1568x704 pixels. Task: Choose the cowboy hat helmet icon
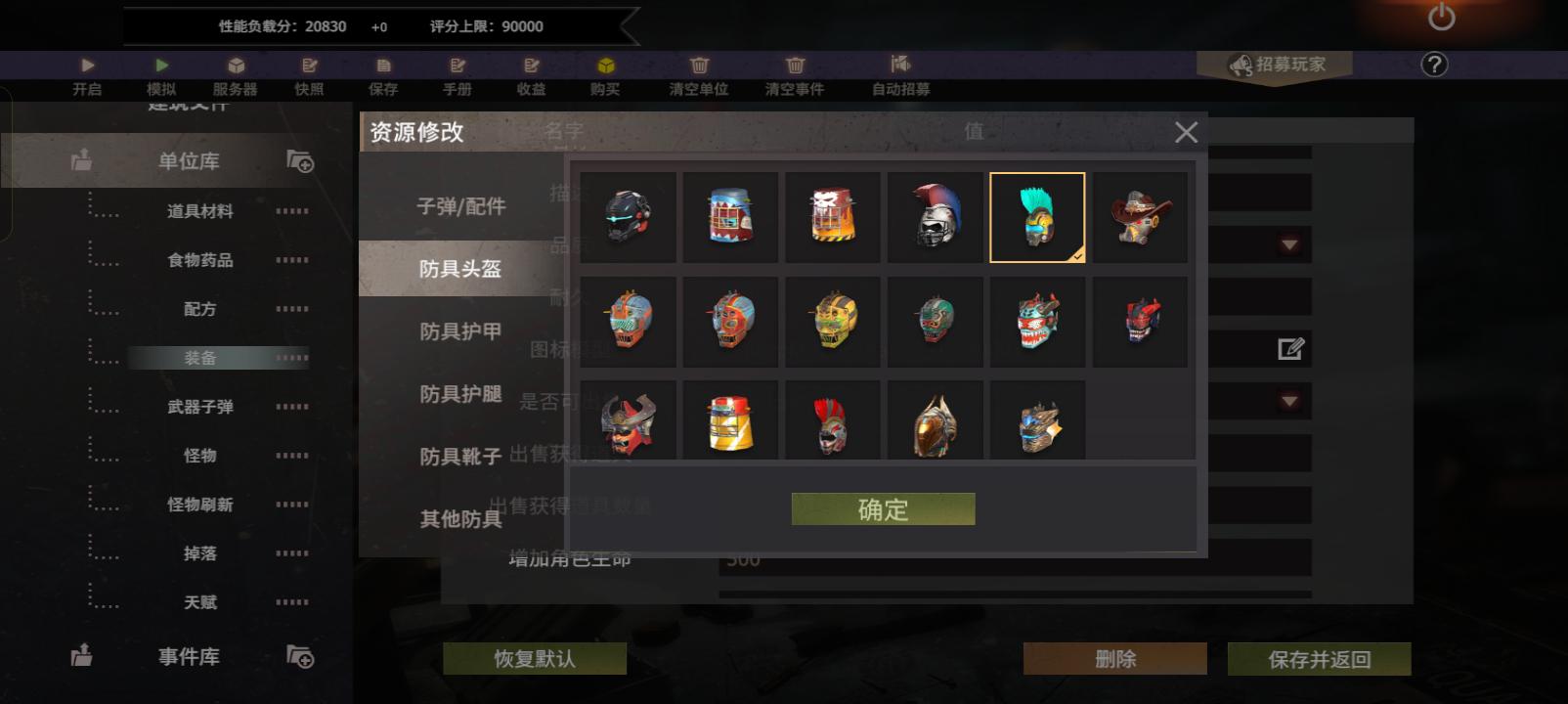[1140, 217]
